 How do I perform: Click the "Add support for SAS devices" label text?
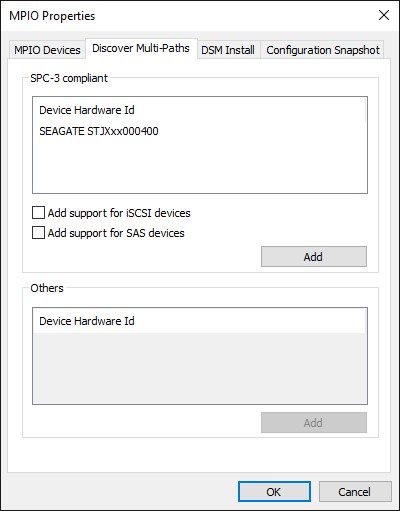click(116, 233)
